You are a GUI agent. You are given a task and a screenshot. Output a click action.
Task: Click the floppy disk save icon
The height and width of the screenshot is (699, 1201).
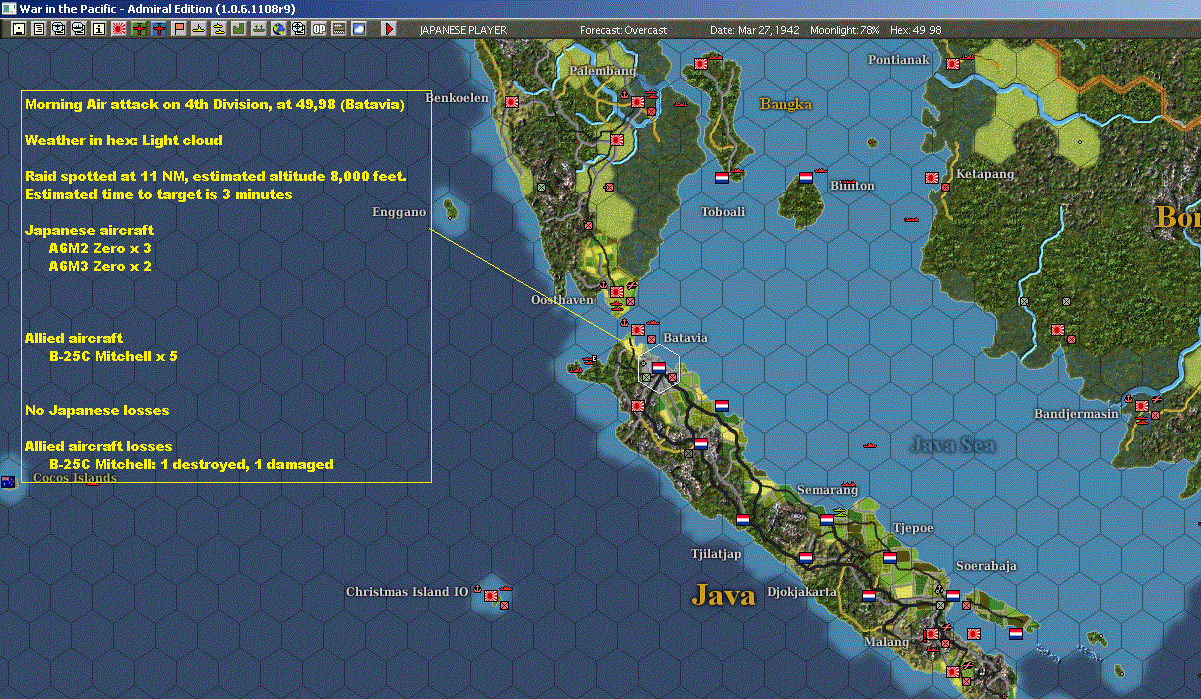coord(19,29)
